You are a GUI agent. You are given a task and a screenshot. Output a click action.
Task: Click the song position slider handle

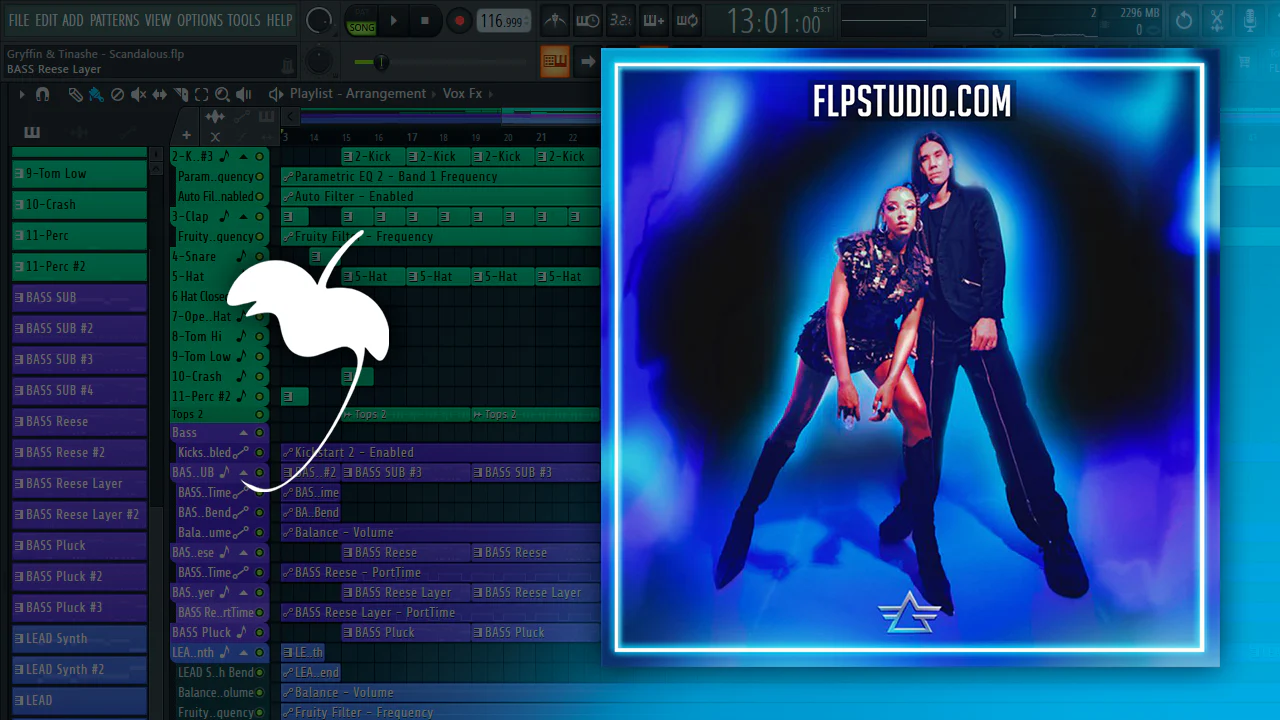point(380,62)
